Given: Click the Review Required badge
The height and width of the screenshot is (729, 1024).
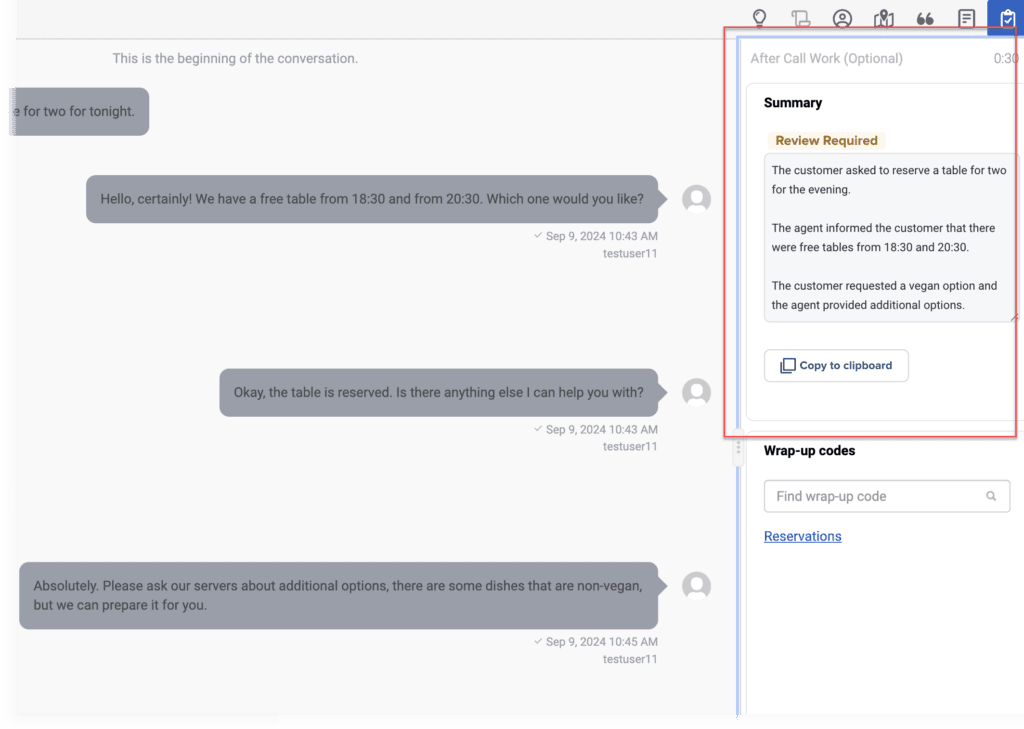Looking at the screenshot, I should 826,140.
